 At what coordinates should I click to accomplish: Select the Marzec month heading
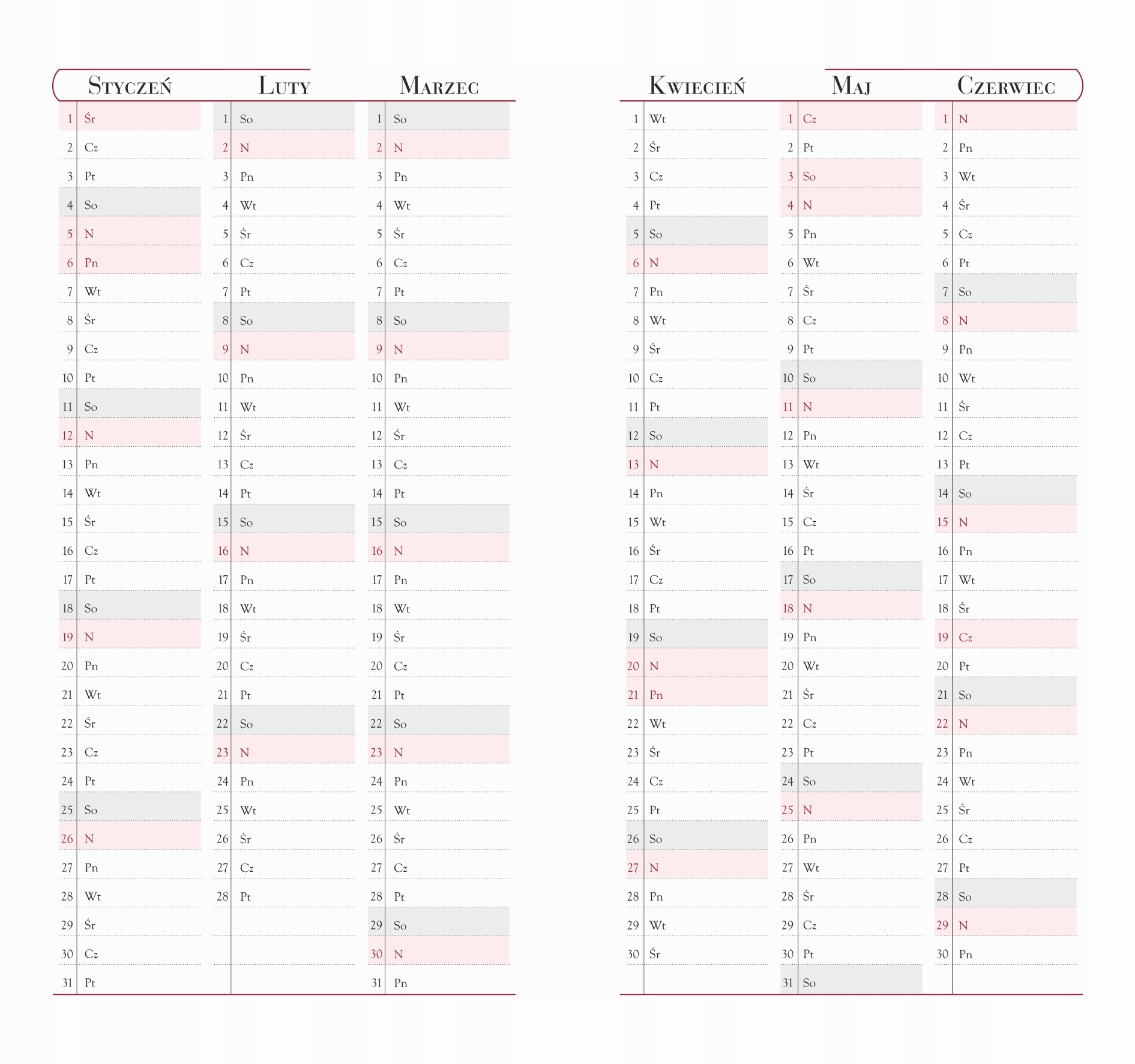click(439, 86)
